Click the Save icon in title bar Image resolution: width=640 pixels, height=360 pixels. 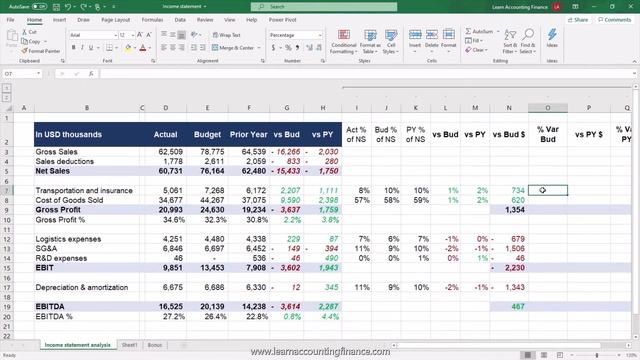pyautogui.click(x=56, y=7)
